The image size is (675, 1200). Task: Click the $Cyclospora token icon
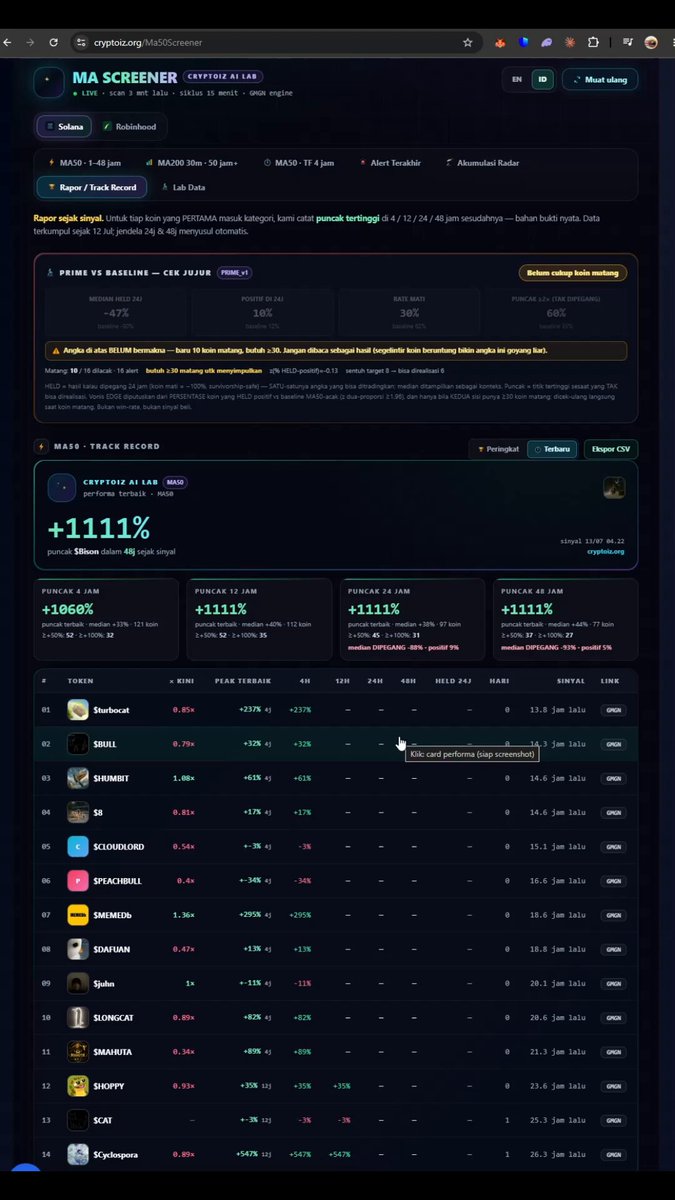pos(78,1154)
